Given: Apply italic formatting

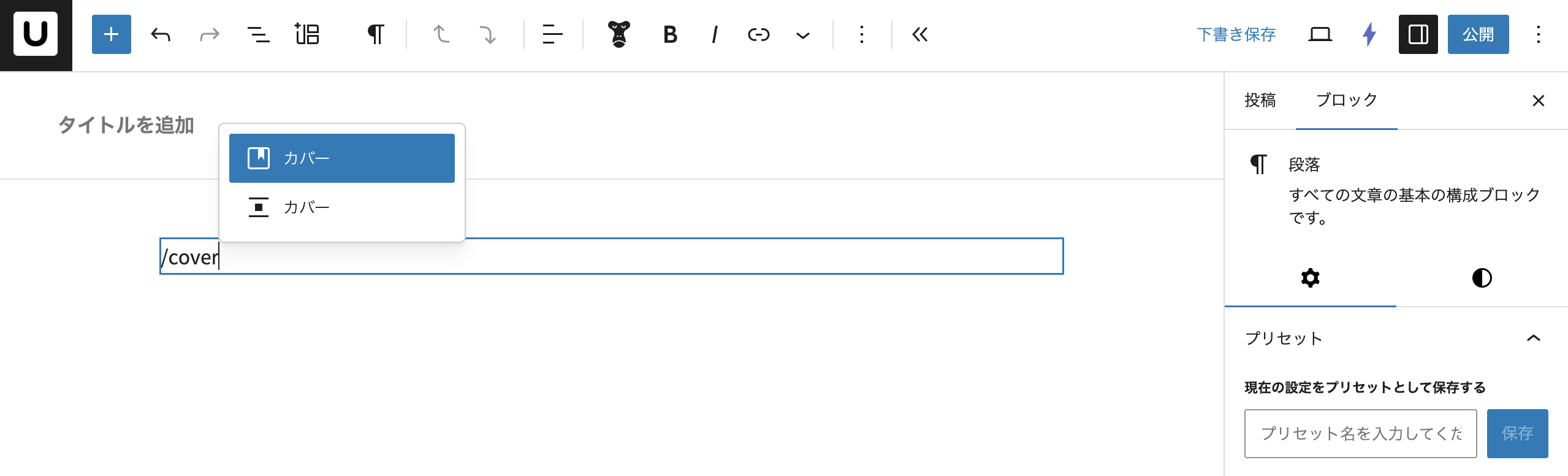Looking at the screenshot, I should pos(714,34).
